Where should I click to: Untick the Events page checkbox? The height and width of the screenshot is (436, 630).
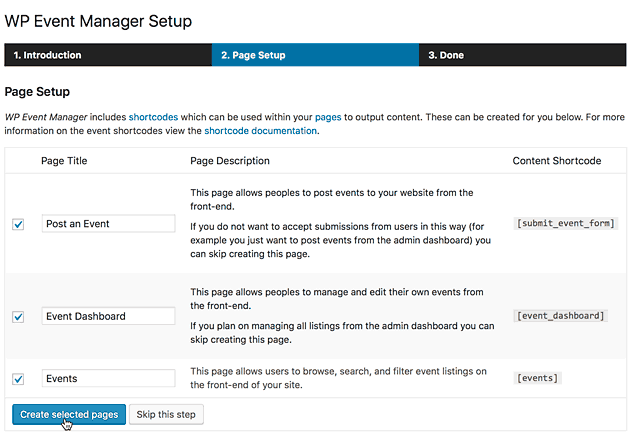click(x=18, y=379)
